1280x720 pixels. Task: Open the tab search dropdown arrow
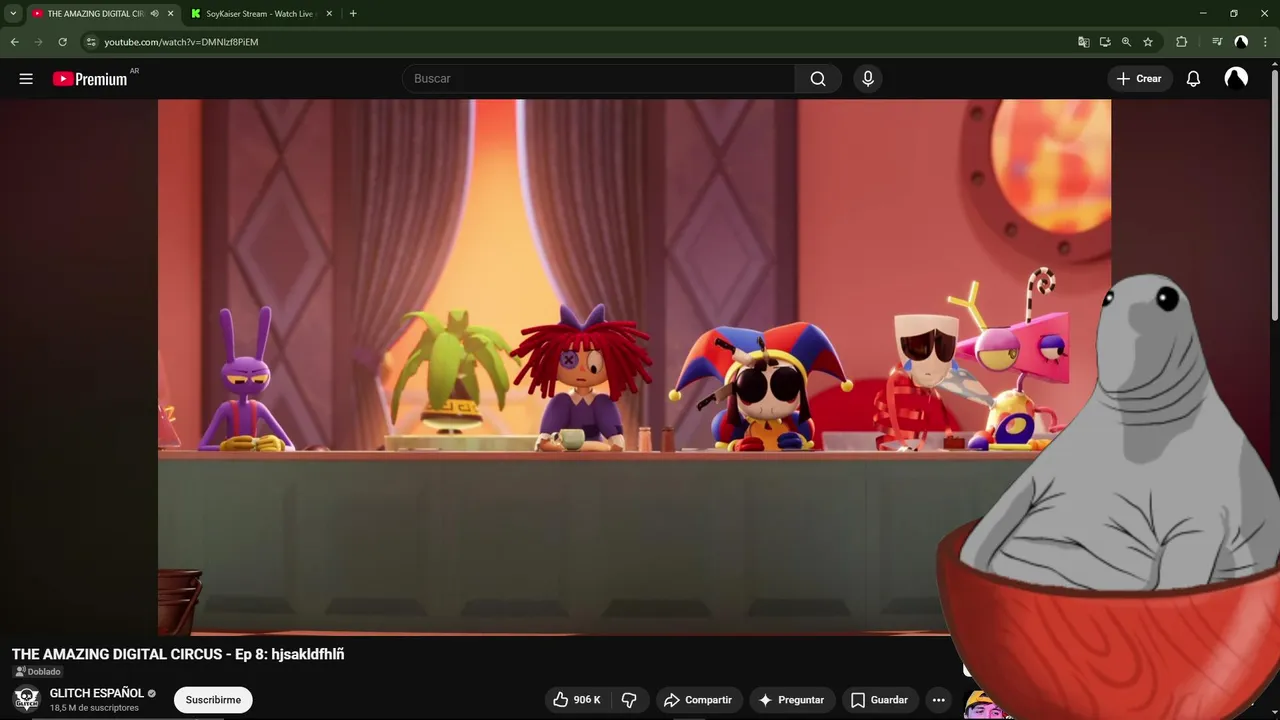point(13,14)
